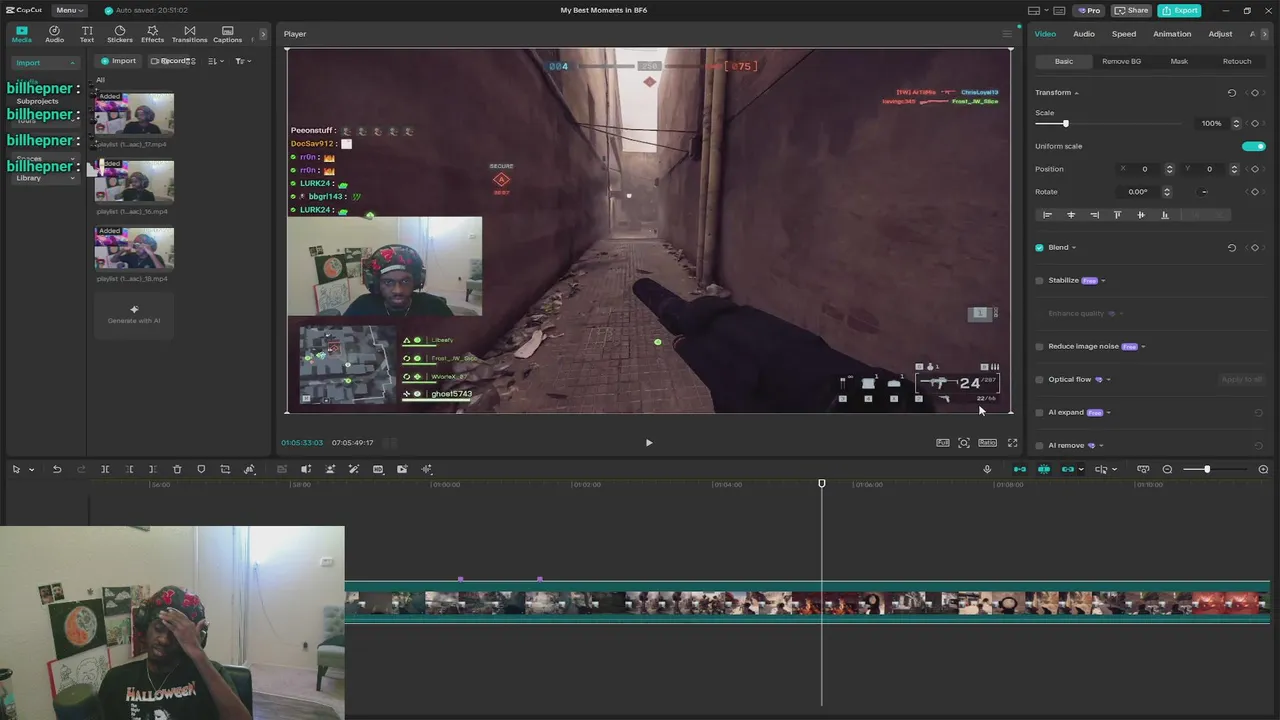Viewport: 1280px width, 720px height.
Task: Open the Audio panel icon
Action: (54, 34)
